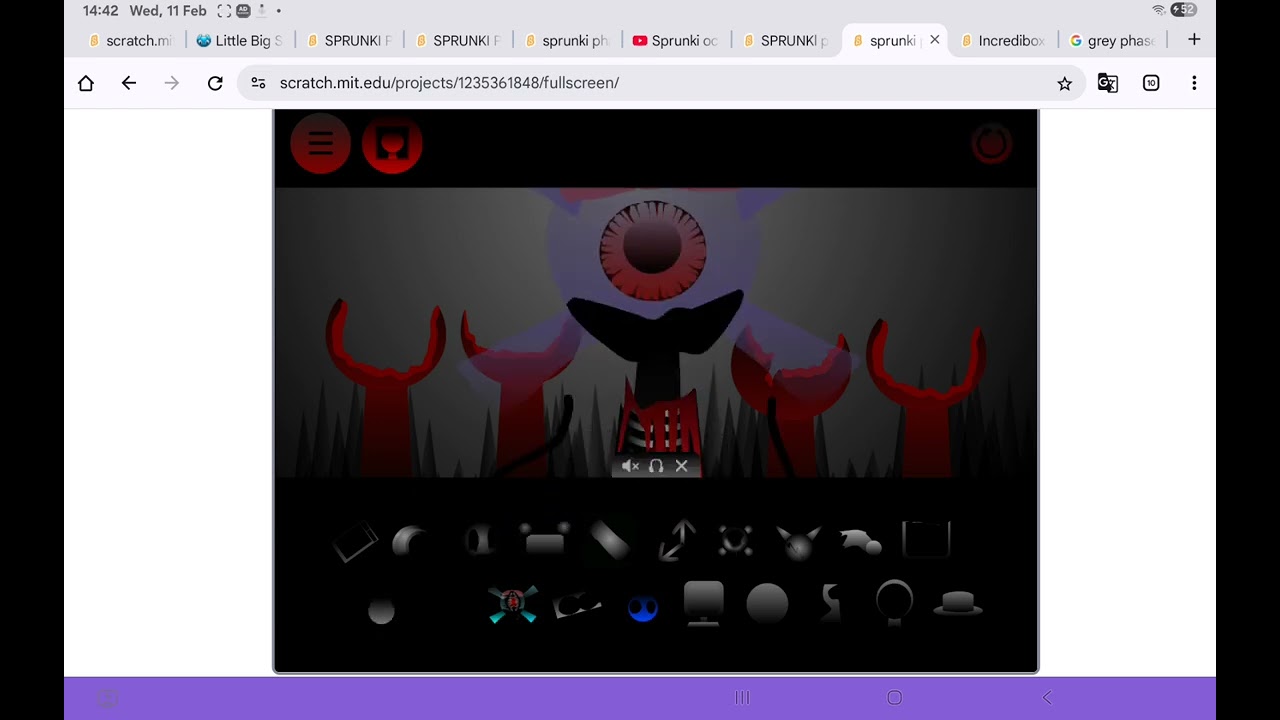Open the browser three-dot menu

1194,83
